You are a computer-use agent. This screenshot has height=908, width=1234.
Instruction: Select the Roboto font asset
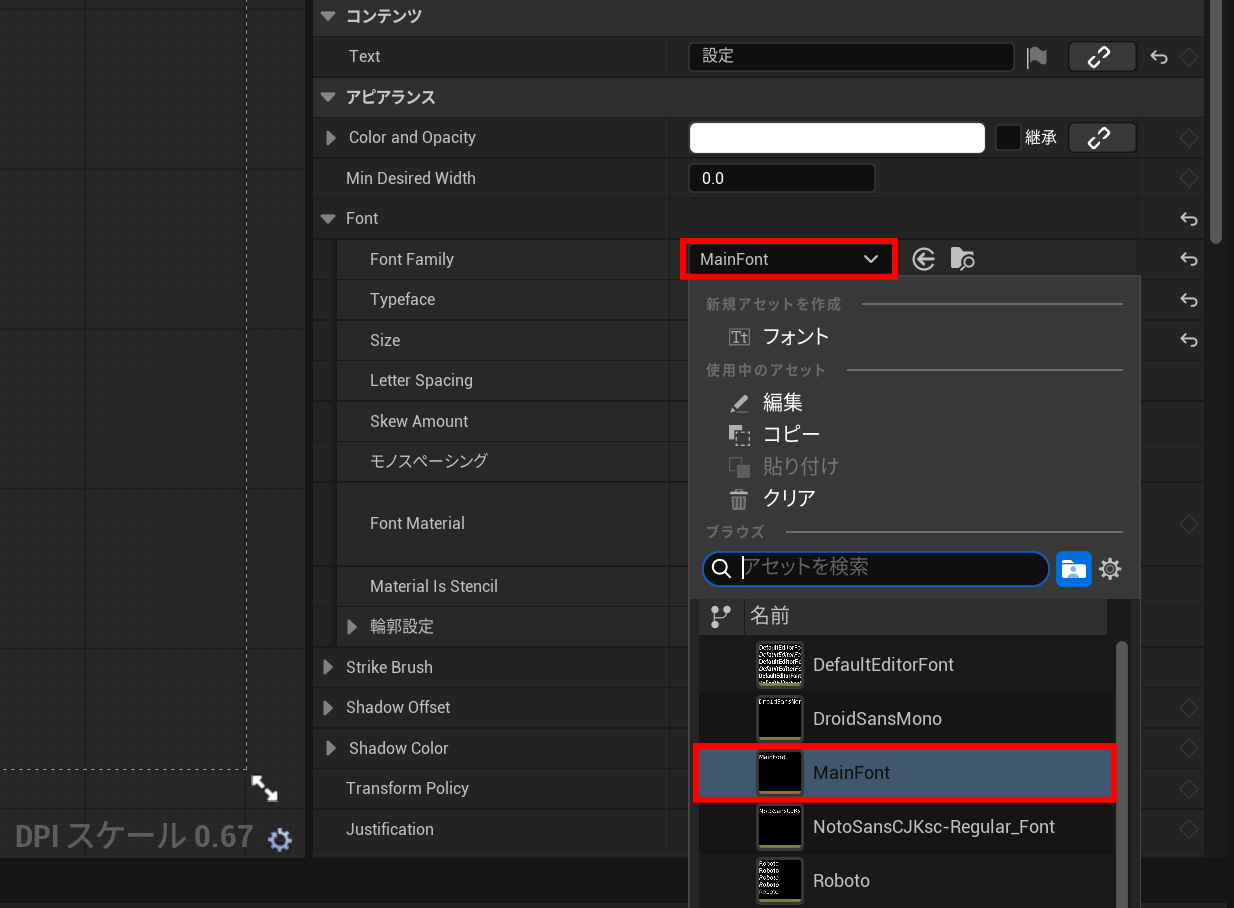point(840,881)
